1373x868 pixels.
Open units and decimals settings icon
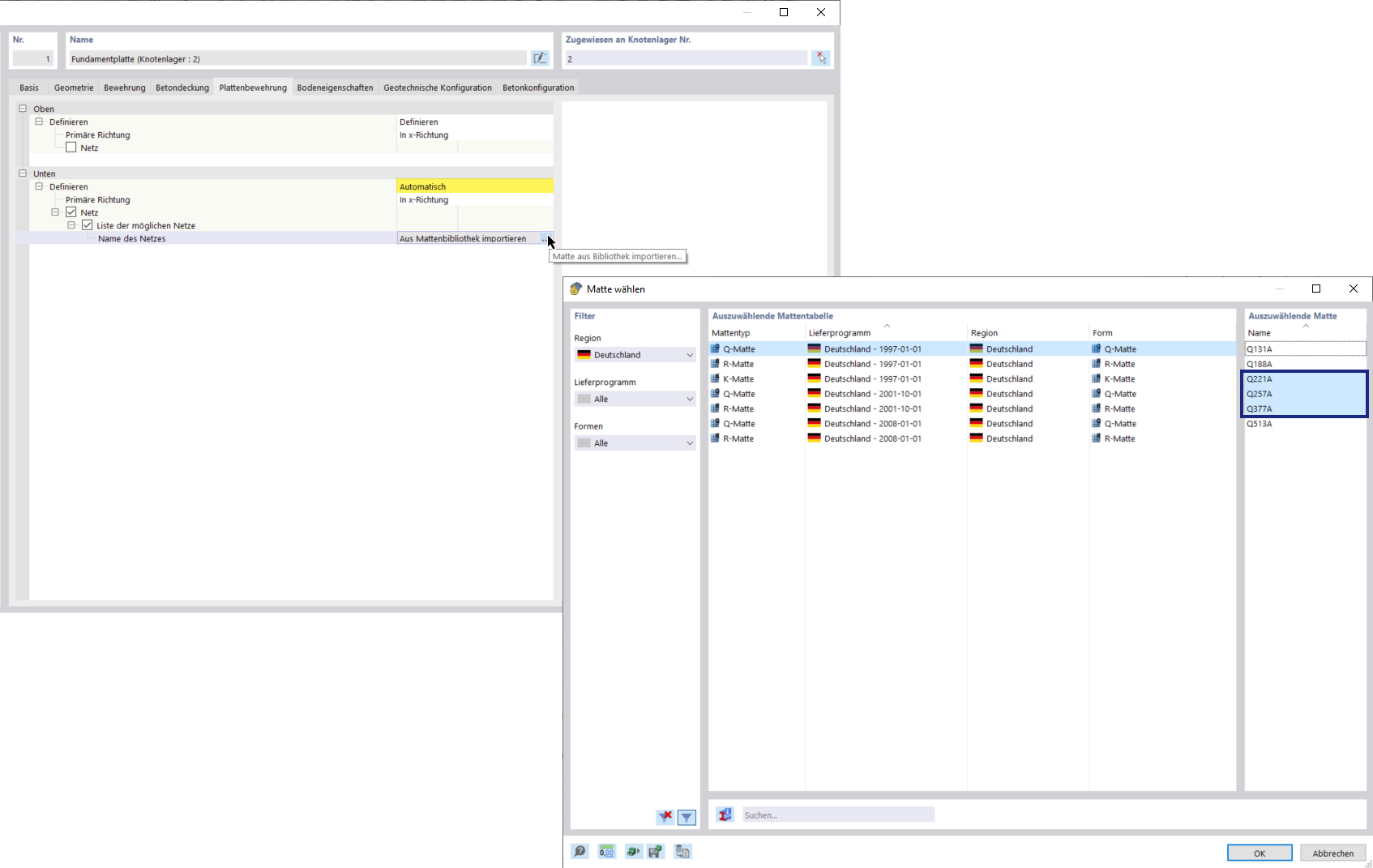click(x=606, y=852)
